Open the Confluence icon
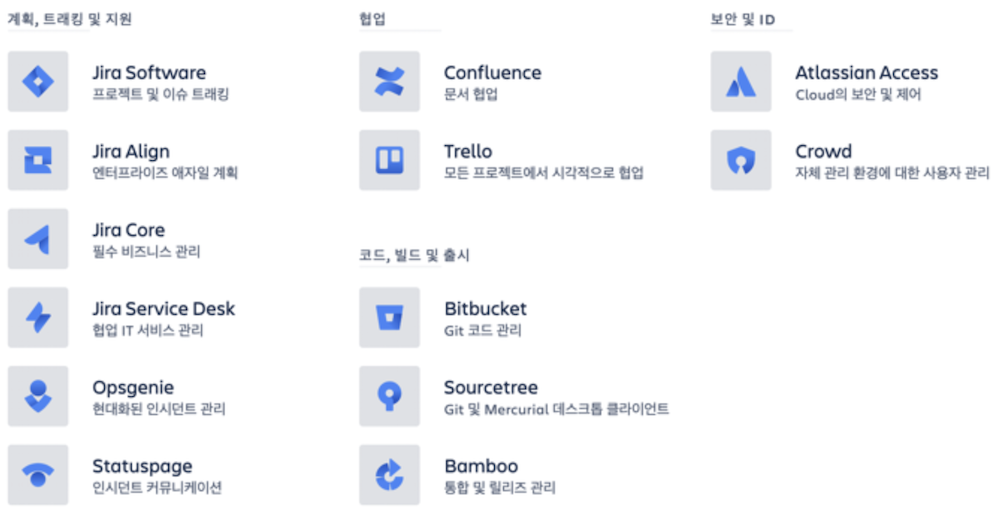1000x511 pixels. pyautogui.click(x=390, y=82)
